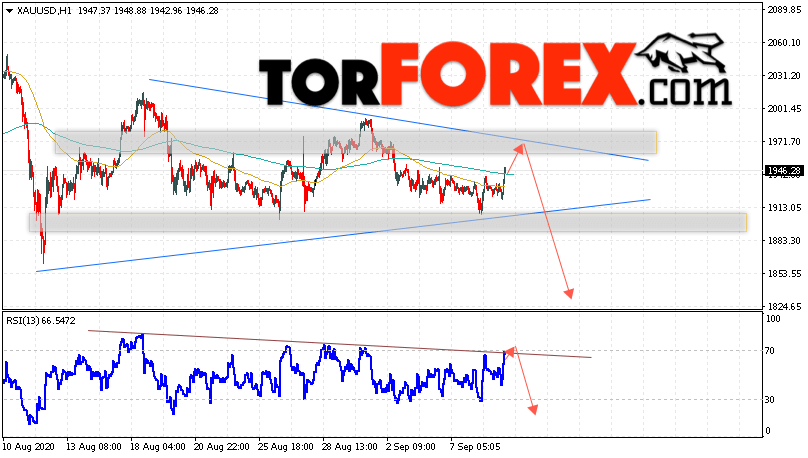This screenshot has height=458, width=808.
Task: Click the 2001.45 price scale value
Action: pyautogui.click(x=784, y=109)
